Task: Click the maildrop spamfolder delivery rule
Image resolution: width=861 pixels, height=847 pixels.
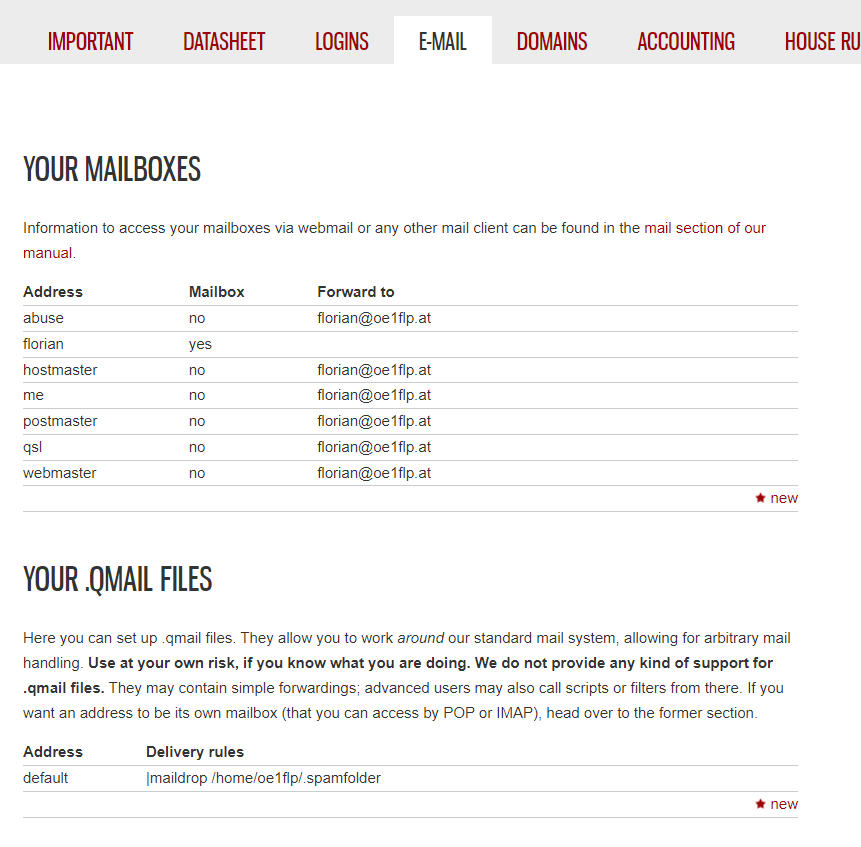Action: point(264,778)
